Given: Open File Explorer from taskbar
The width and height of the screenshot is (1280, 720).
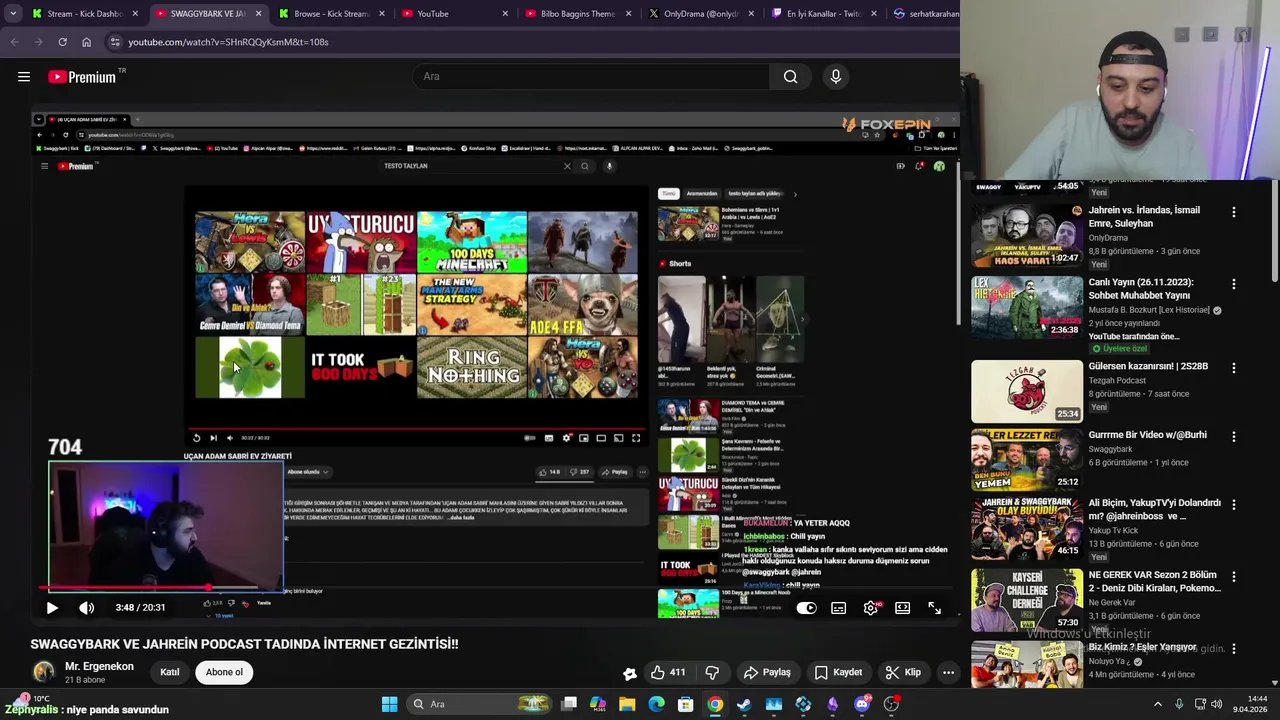Looking at the screenshot, I should pos(627,704).
